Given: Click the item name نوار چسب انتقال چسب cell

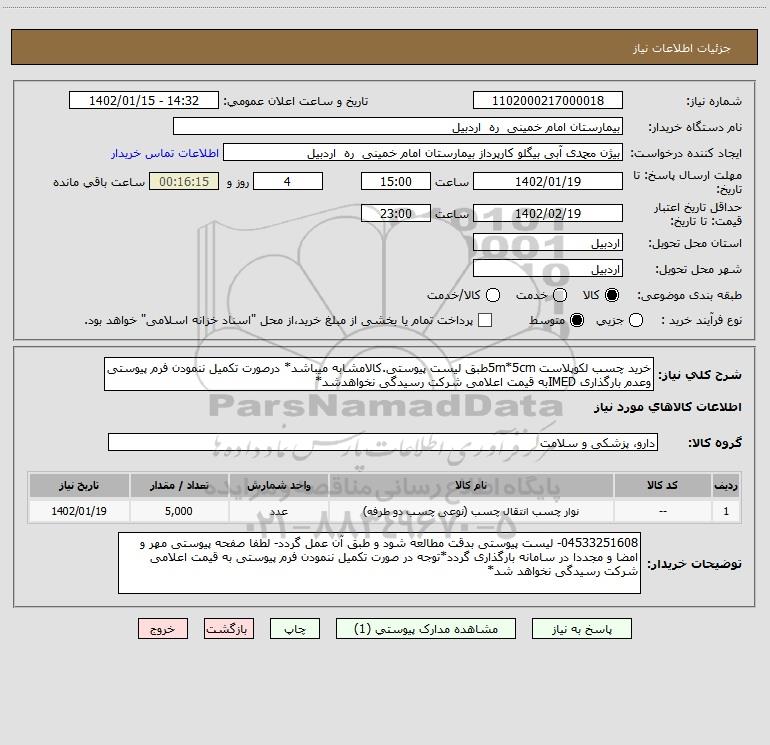Looking at the screenshot, I should tap(471, 511).
